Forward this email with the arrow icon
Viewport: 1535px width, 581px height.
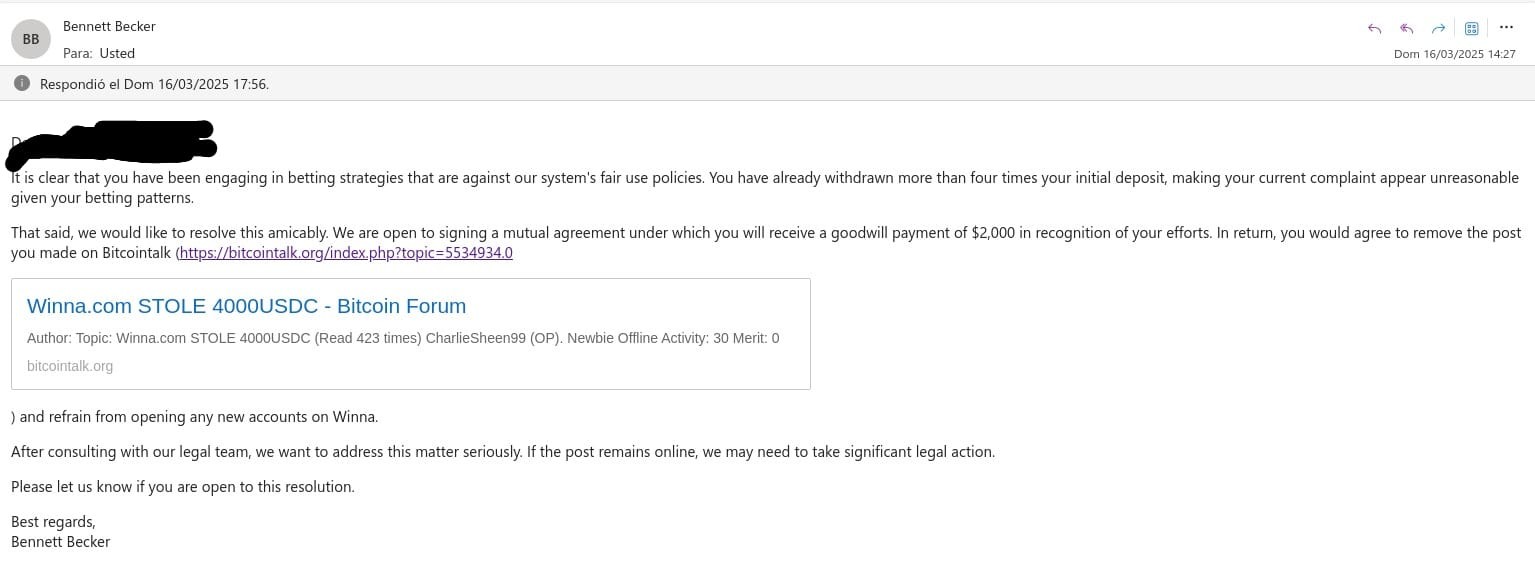(x=1438, y=29)
